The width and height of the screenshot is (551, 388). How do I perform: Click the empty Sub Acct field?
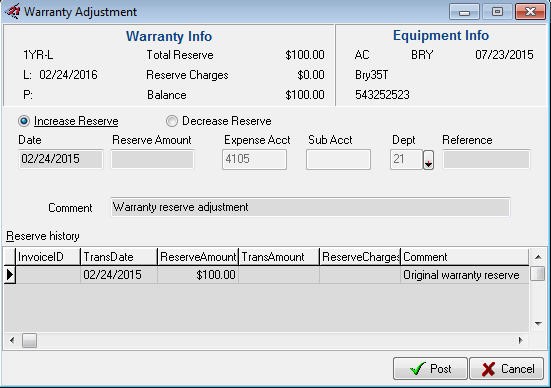click(x=338, y=159)
